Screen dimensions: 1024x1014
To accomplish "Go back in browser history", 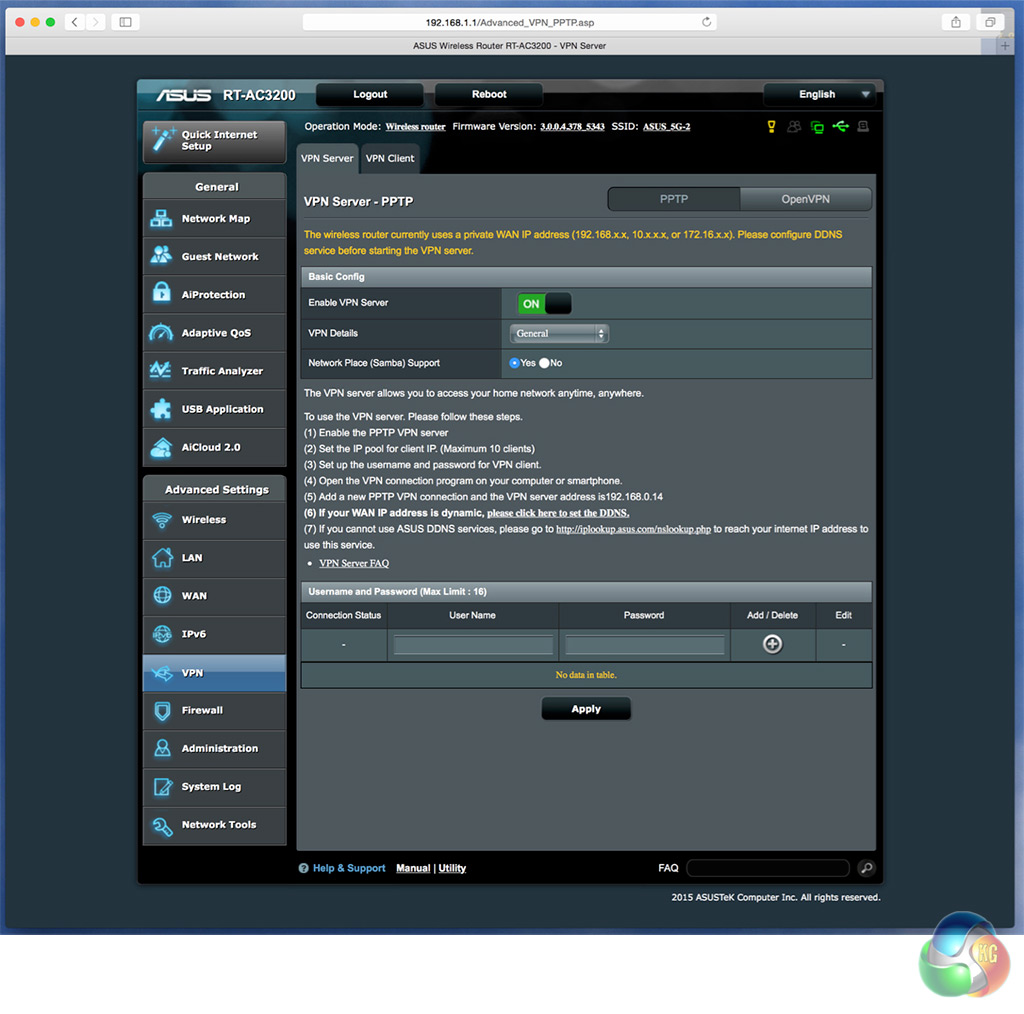I will pos(74,22).
